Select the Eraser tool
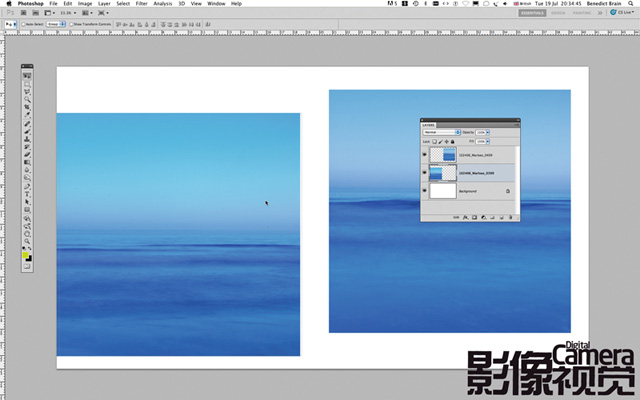 (27, 154)
